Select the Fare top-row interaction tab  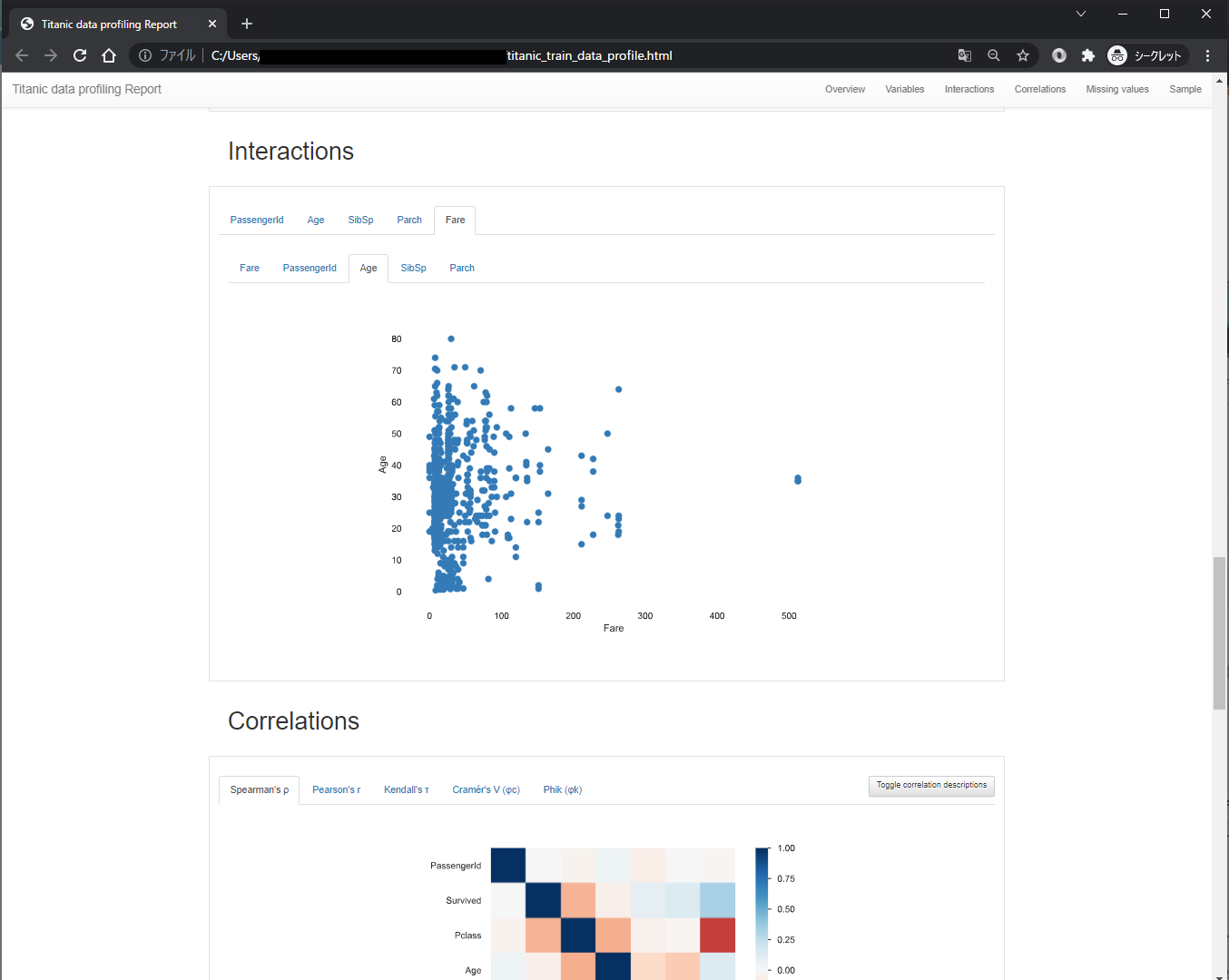[x=456, y=220]
